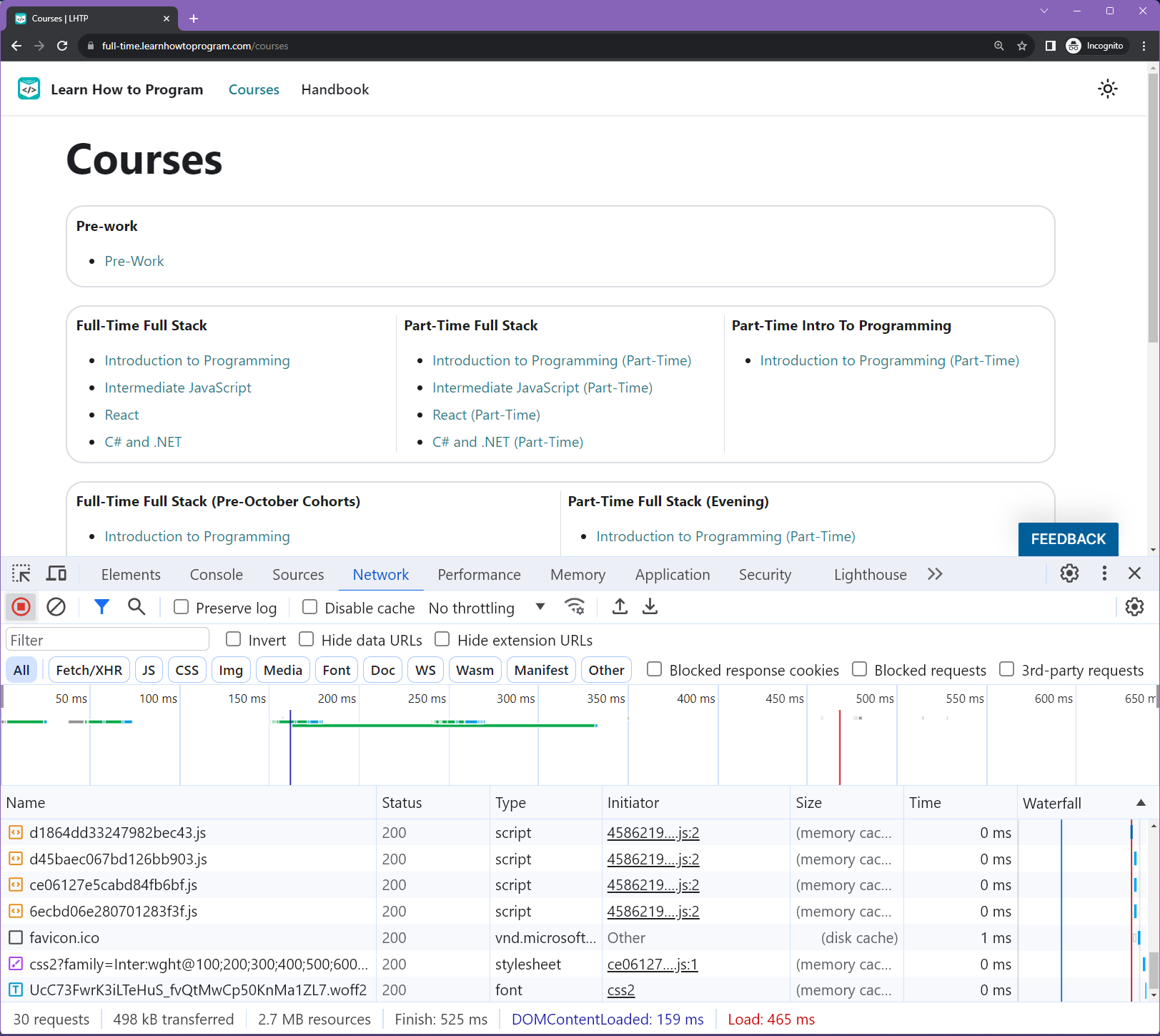Viewport: 1160px width, 1036px height.
Task: Check Hide extension URLs
Action: [x=442, y=639]
